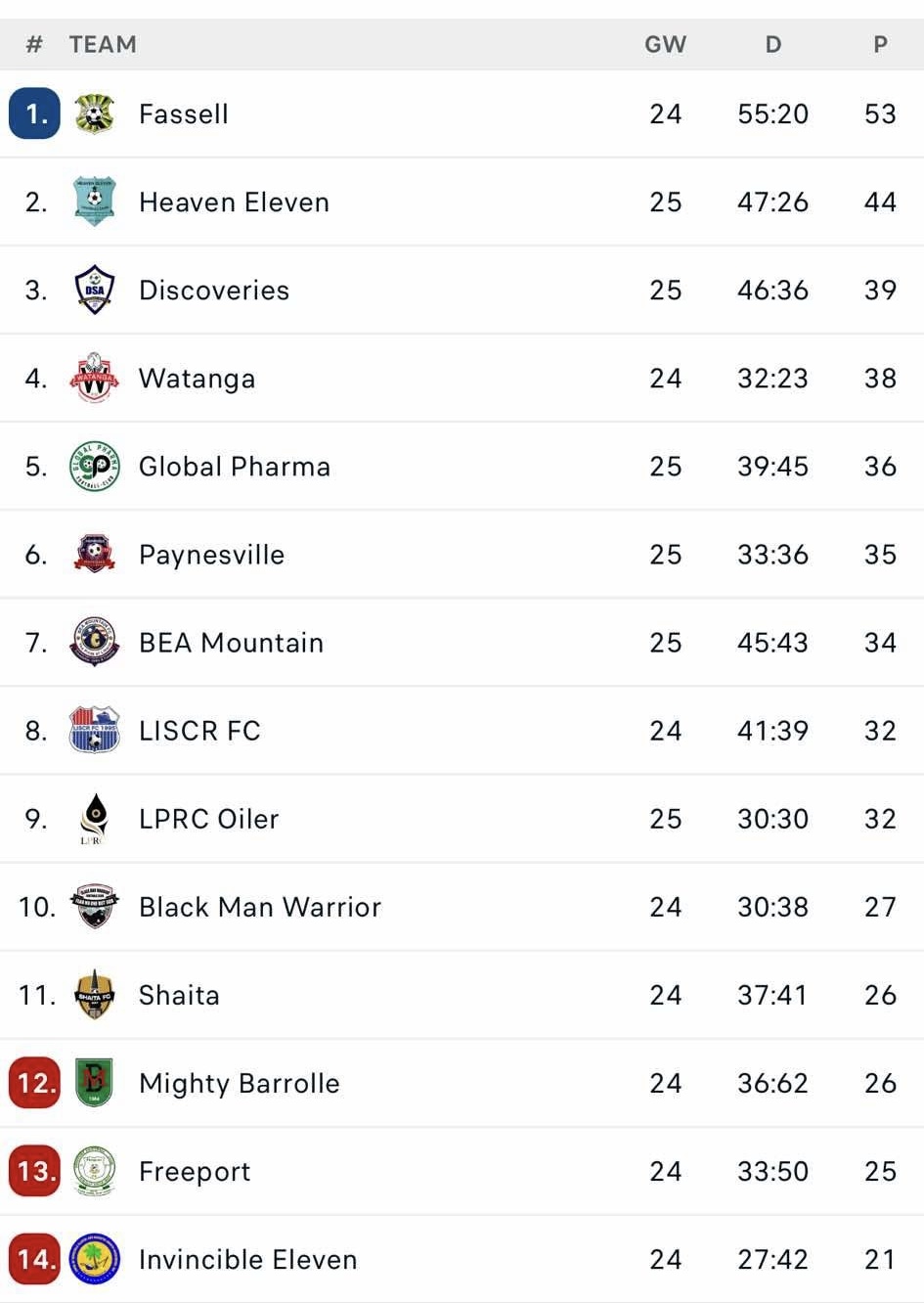Select the blue rank 1 position badge
924x1303 pixels.
click(34, 113)
